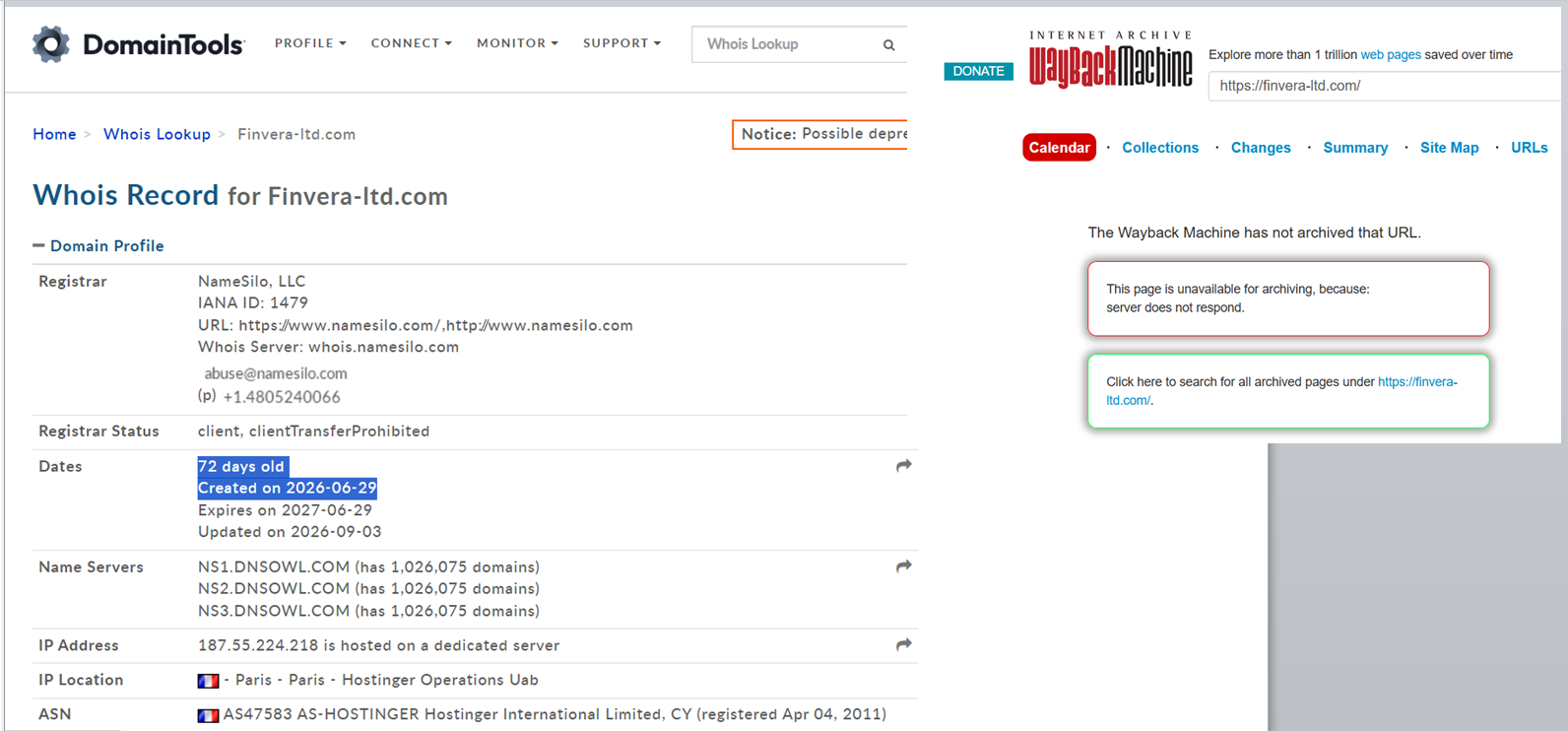1568x731 pixels.
Task: Click the 'Expires on 2027-06-29' text
Action: click(x=286, y=510)
